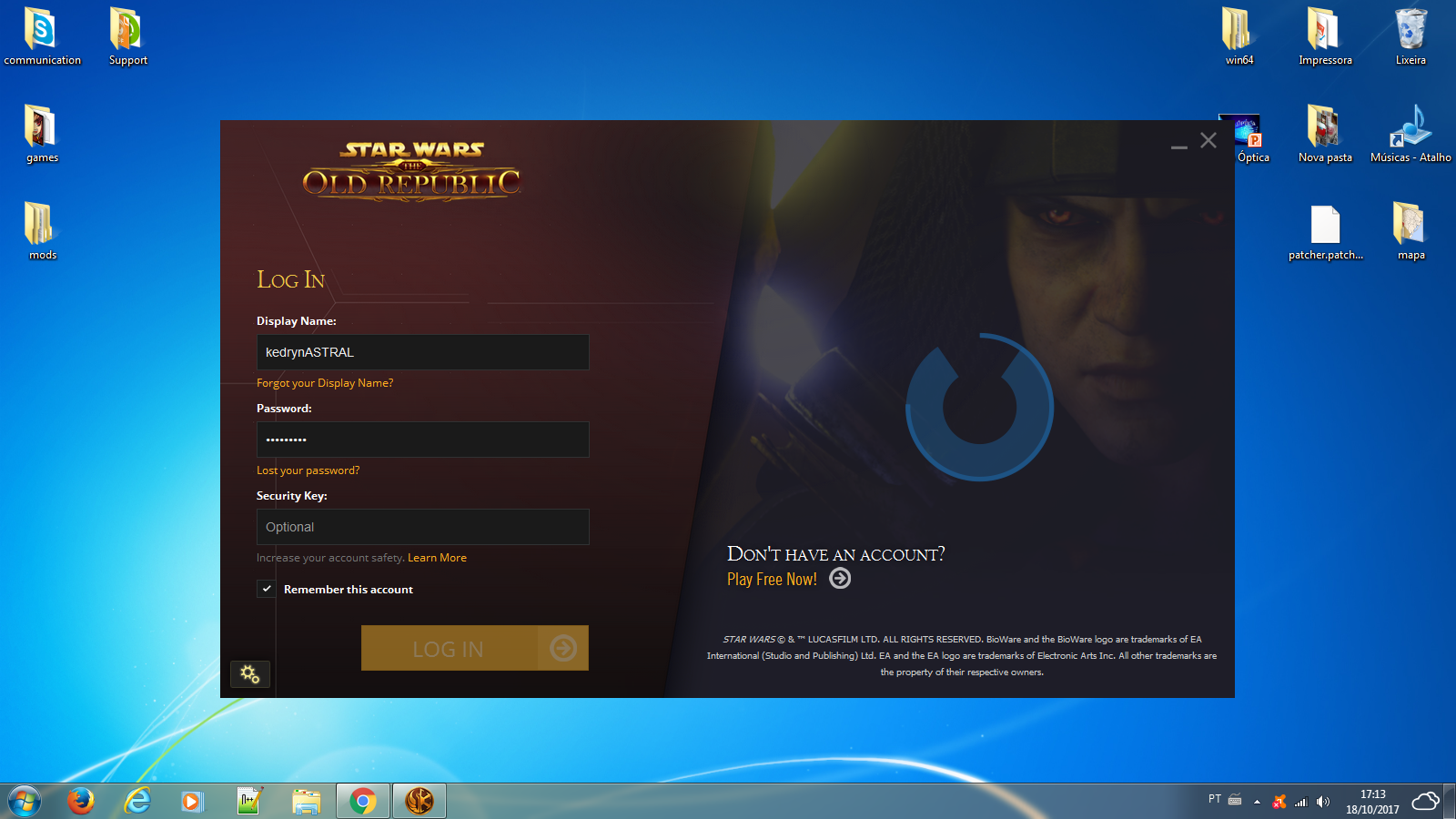Focus the Security Key input field

(422, 527)
